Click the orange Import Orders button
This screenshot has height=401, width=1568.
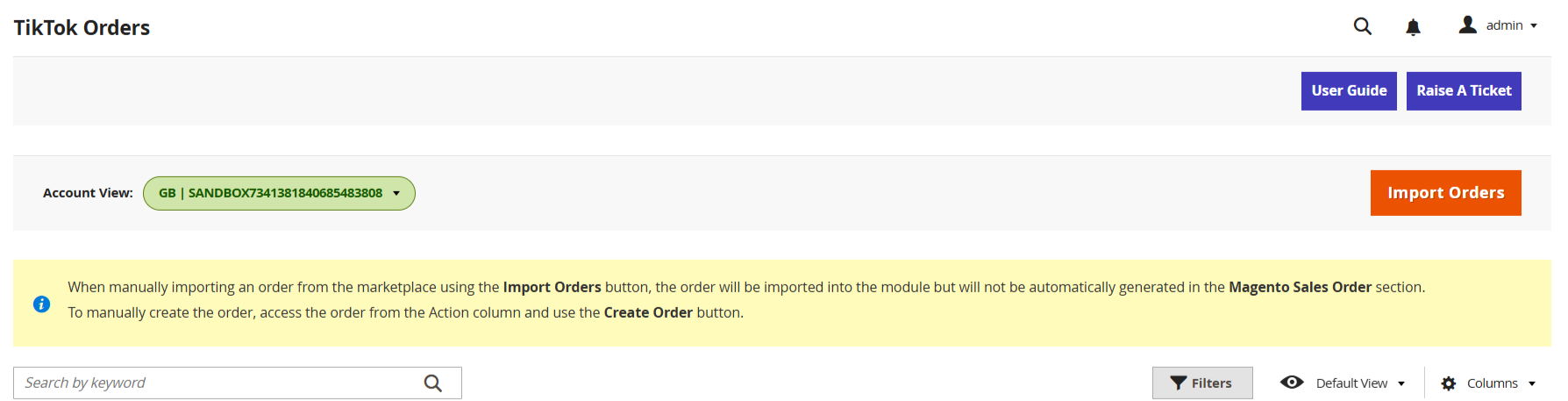(x=1445, y=193)
